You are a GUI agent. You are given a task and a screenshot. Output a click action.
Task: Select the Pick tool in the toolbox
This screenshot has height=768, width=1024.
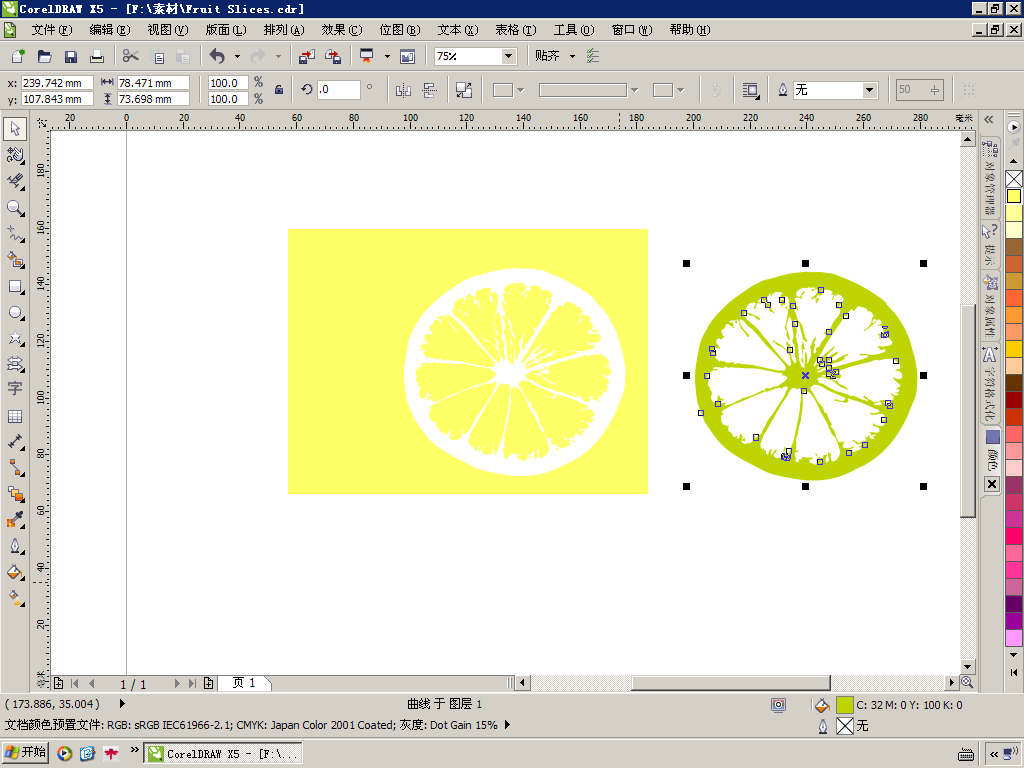14,129
